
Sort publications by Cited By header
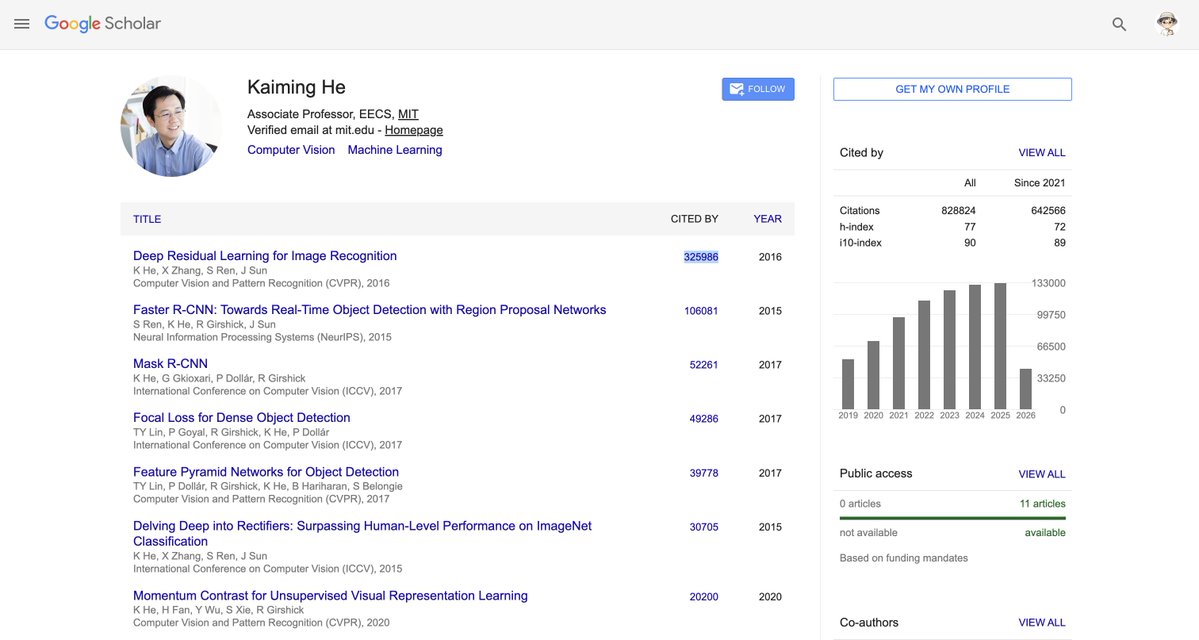click(694, 219)
